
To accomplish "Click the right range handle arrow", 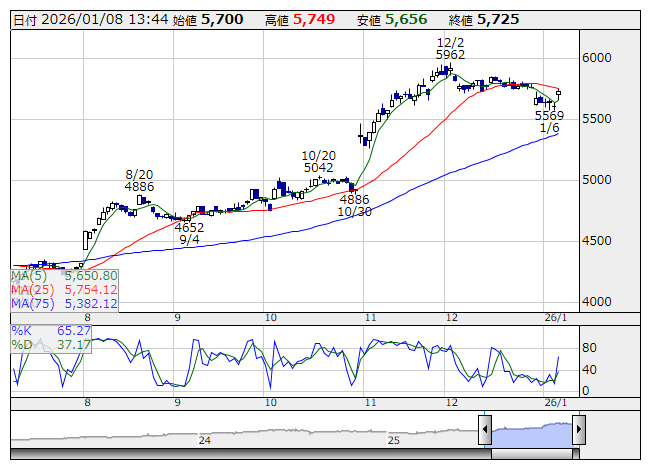I will click(578, 431).
